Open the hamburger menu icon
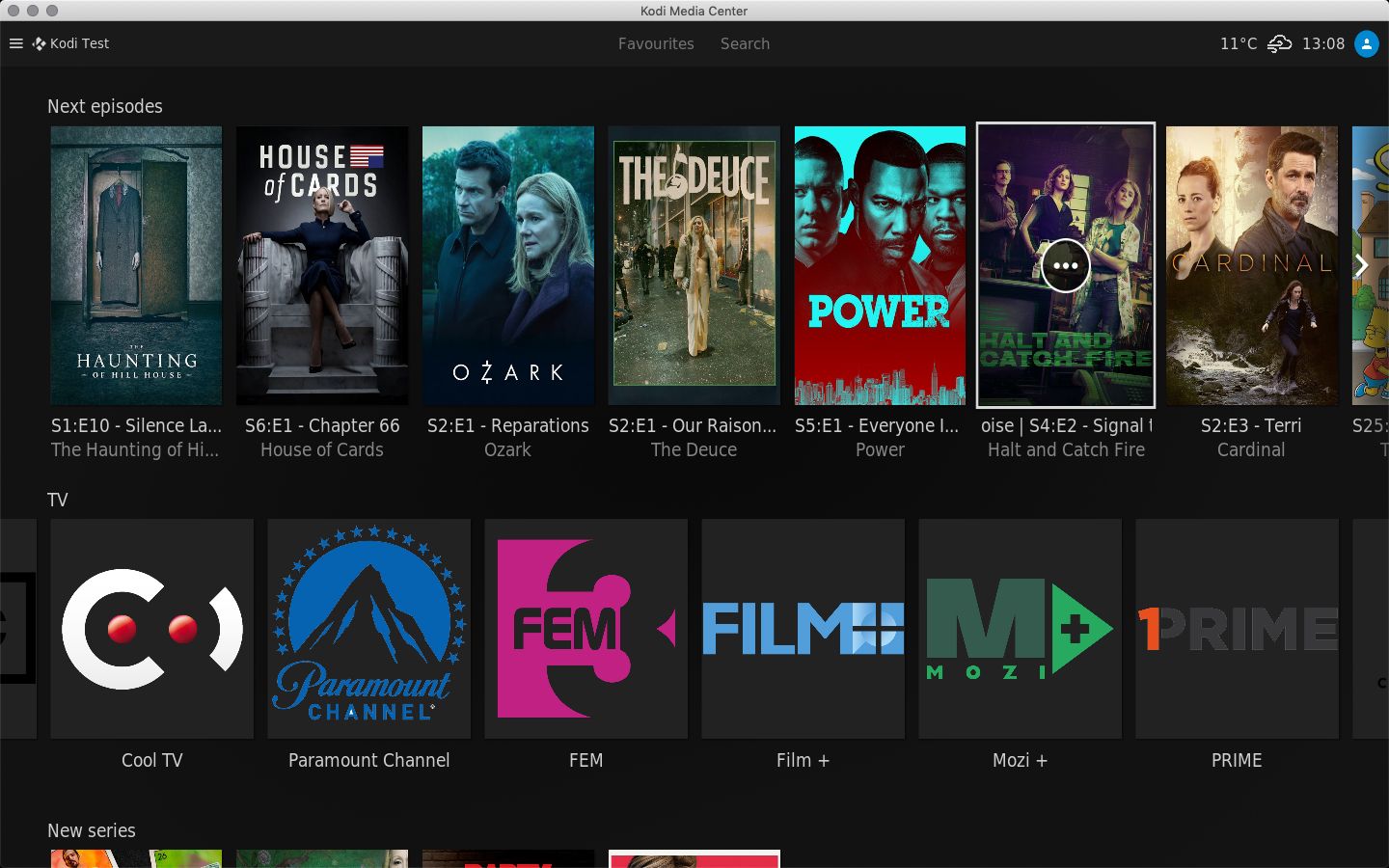 (x=15, y=43)
